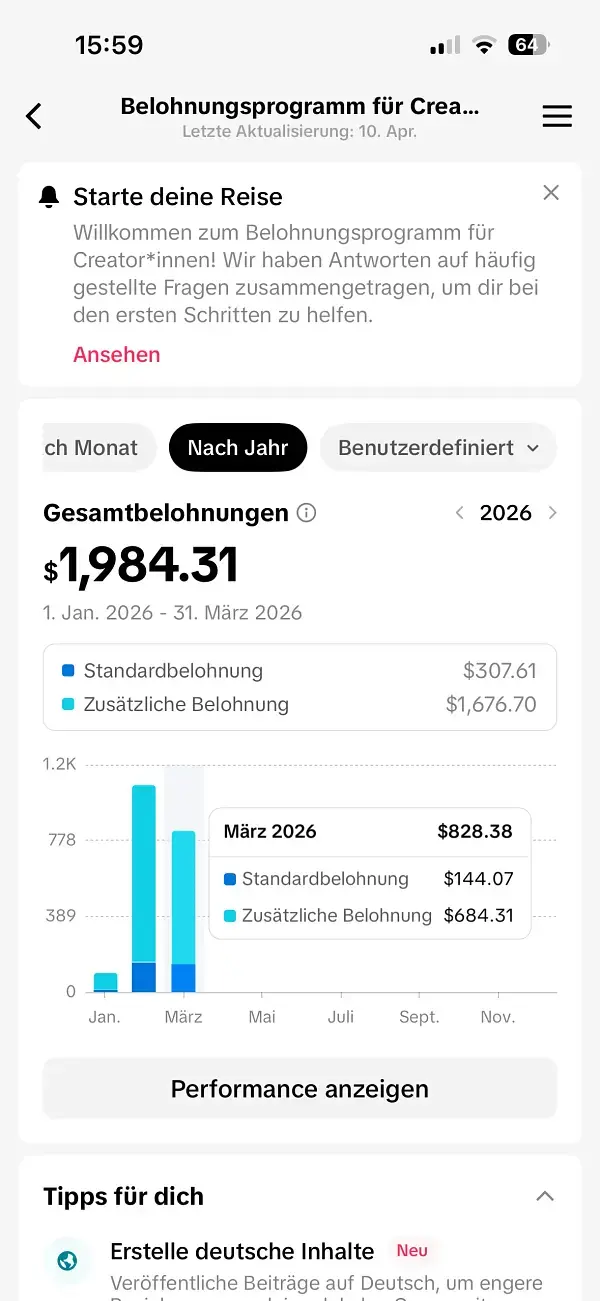Tap the Wi-Fi icon in status bar

pos(485,45)
